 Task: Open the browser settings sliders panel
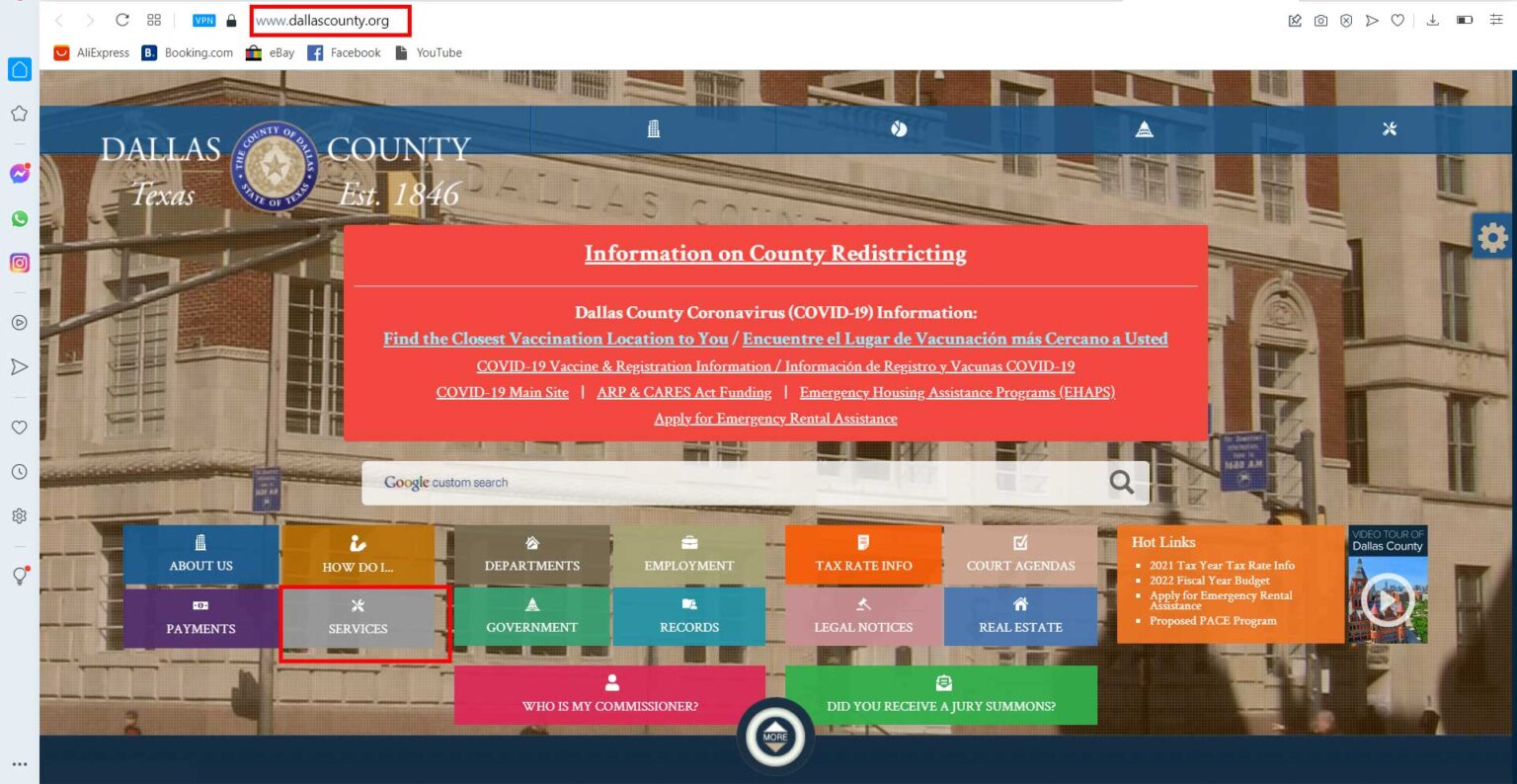[1495, 20]
